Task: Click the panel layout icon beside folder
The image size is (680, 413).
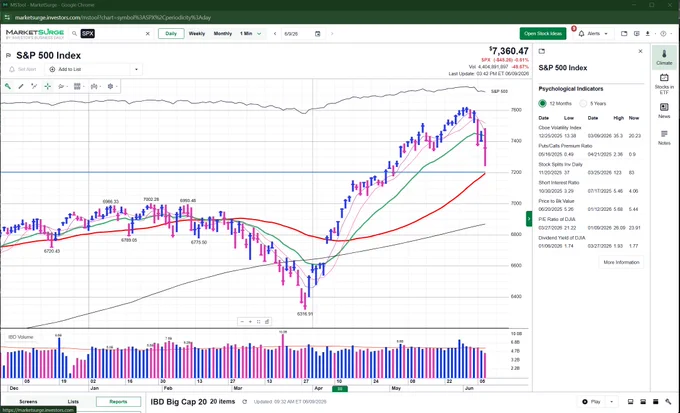Action: [x=637, y=33]
